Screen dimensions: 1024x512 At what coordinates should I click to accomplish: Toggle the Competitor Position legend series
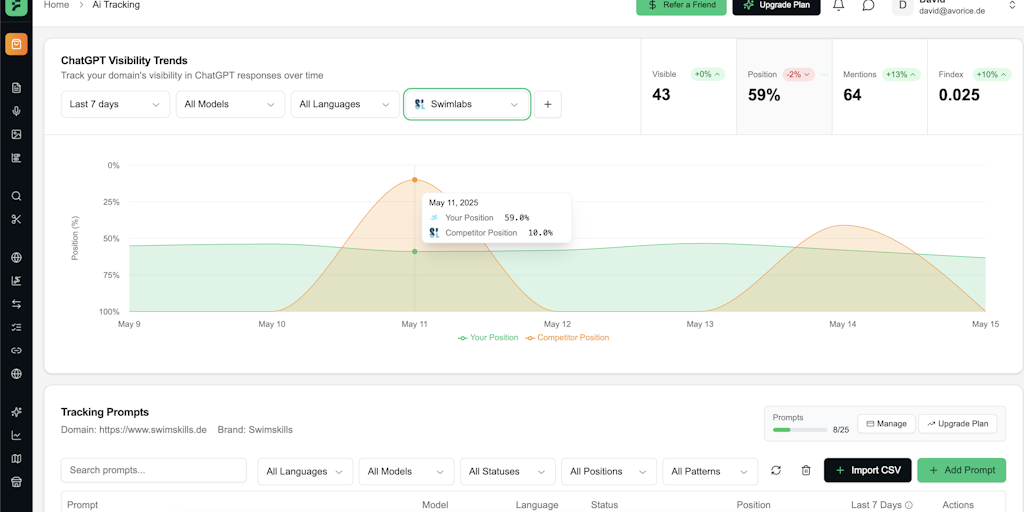[x=567, y=338]
